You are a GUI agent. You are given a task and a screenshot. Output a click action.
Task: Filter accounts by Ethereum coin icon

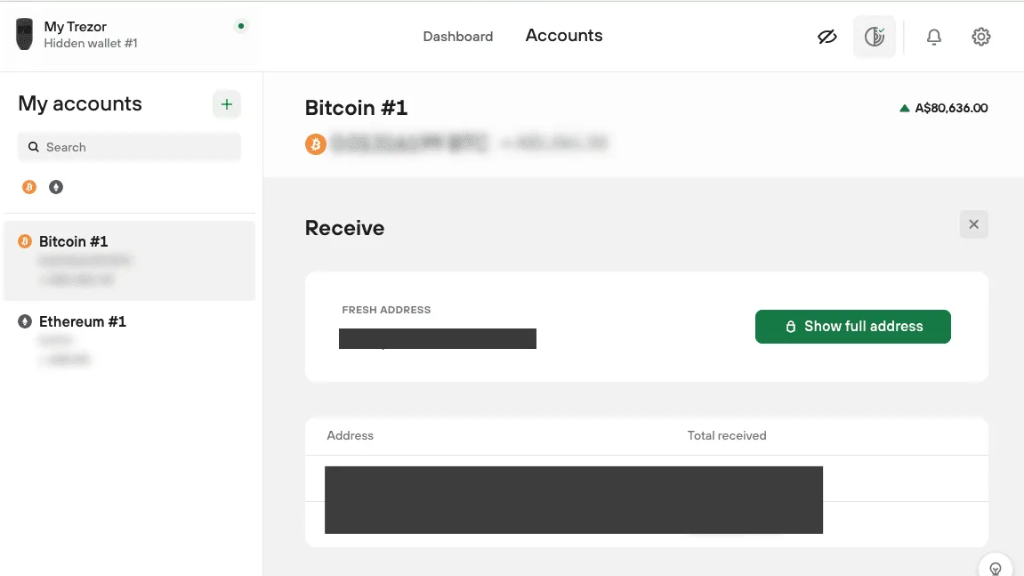[56, 187]
